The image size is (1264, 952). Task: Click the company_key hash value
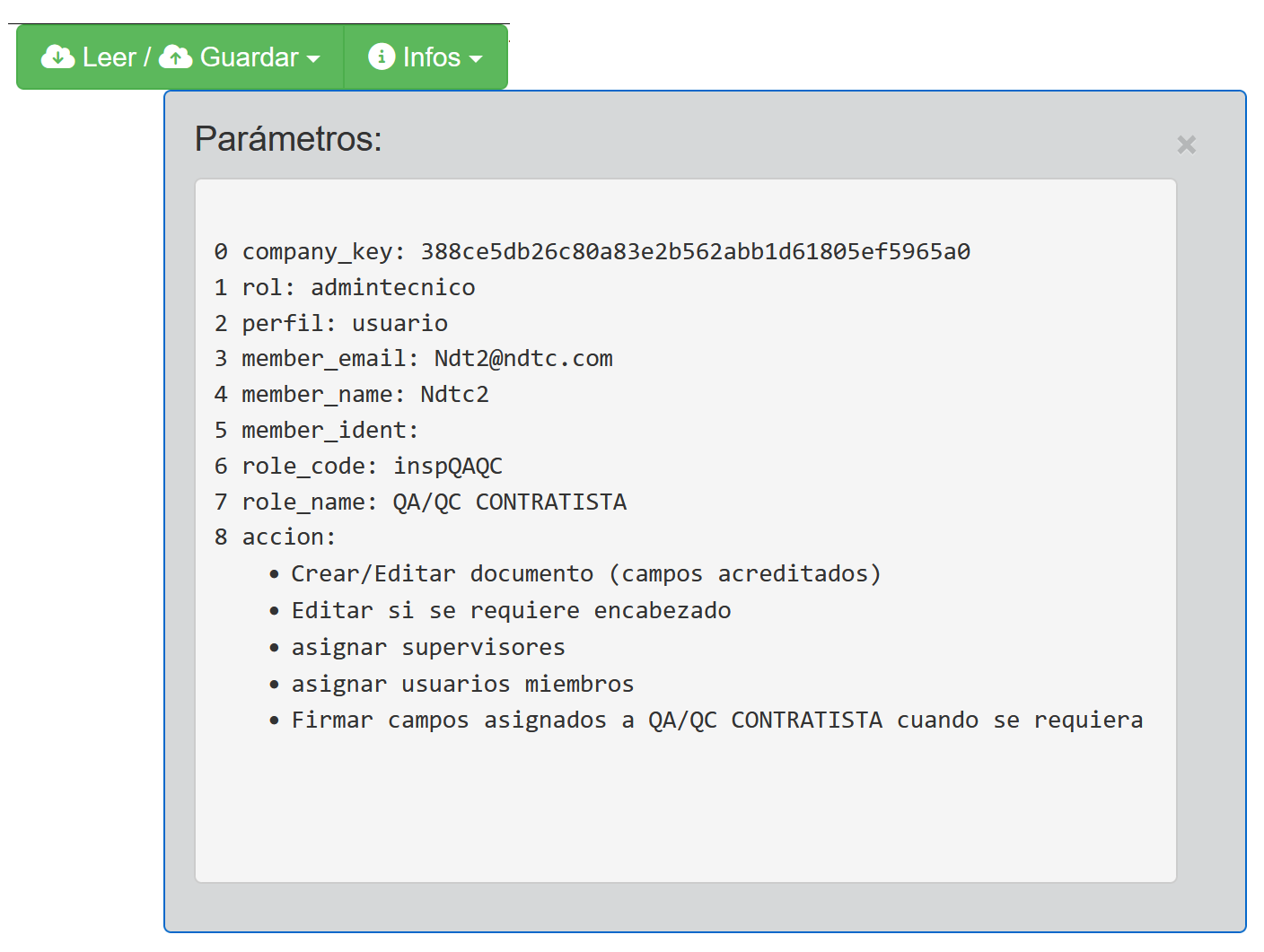(695, 252)
